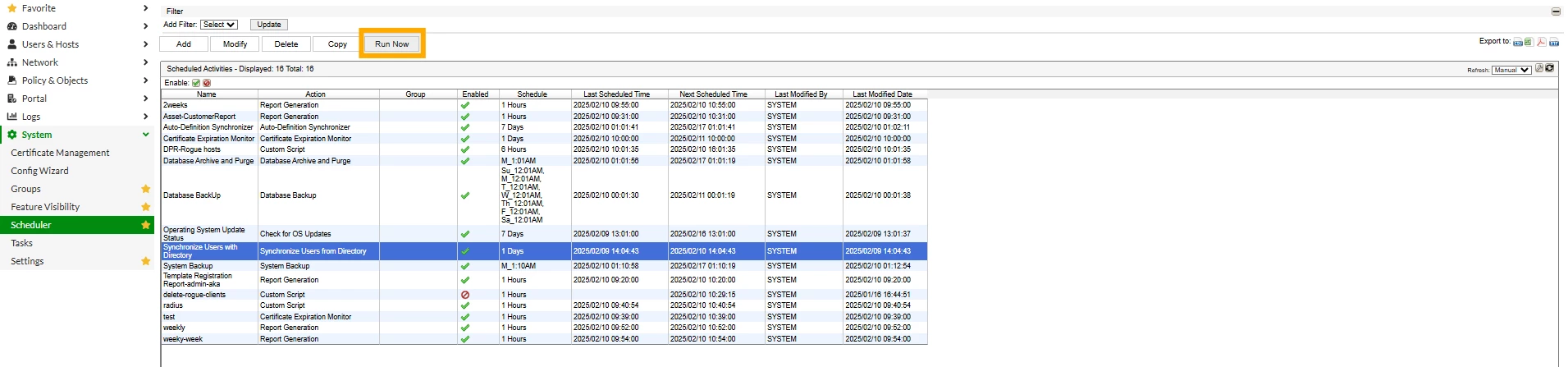Click the Add button

click(x=184, y=44)
